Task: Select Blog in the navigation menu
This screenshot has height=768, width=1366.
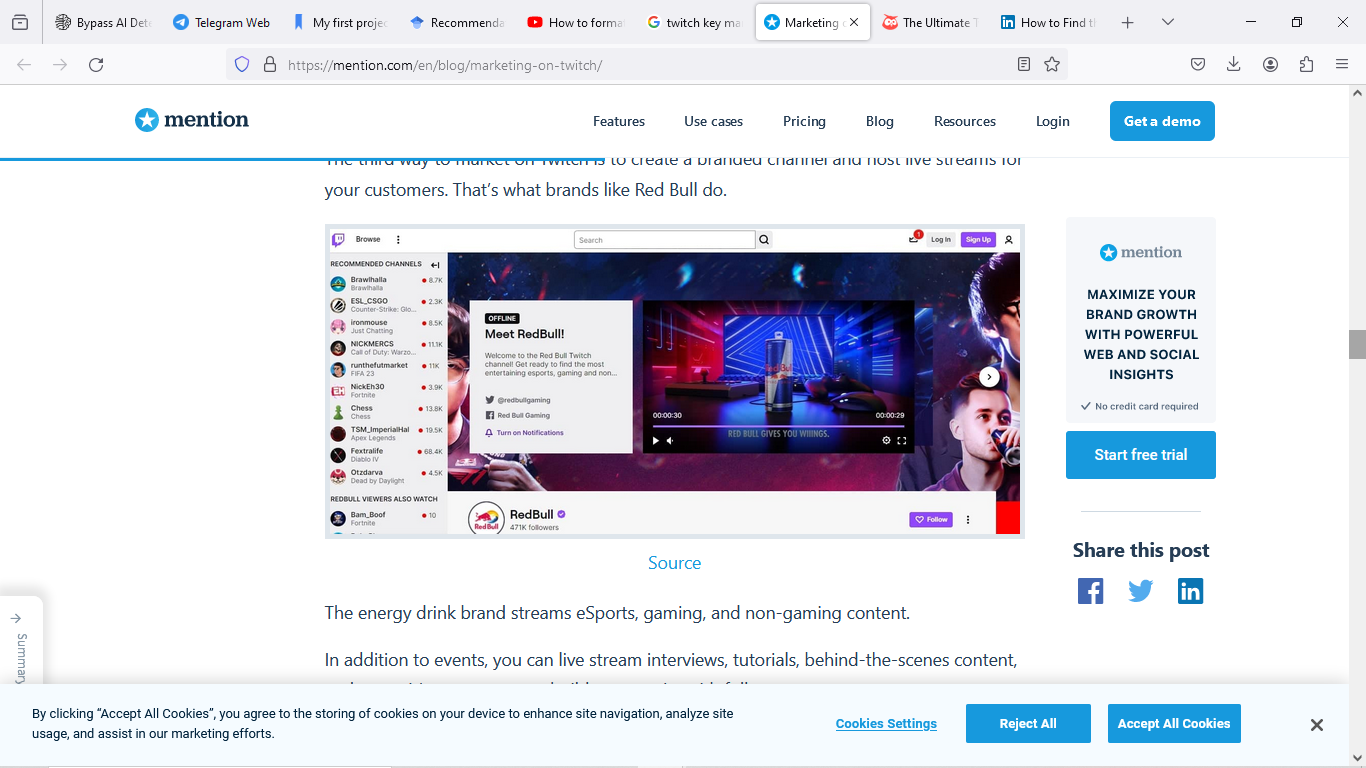Action: (879, 121)
